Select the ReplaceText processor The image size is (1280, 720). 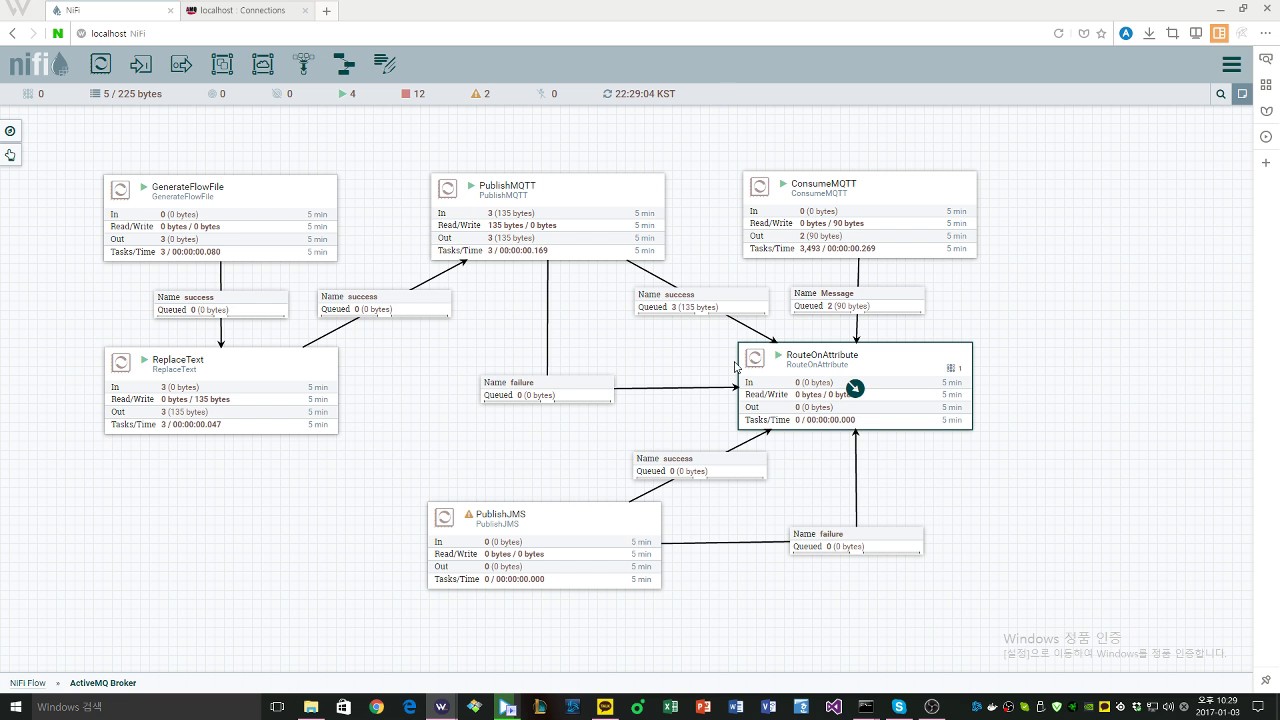[x=221, y=390]
